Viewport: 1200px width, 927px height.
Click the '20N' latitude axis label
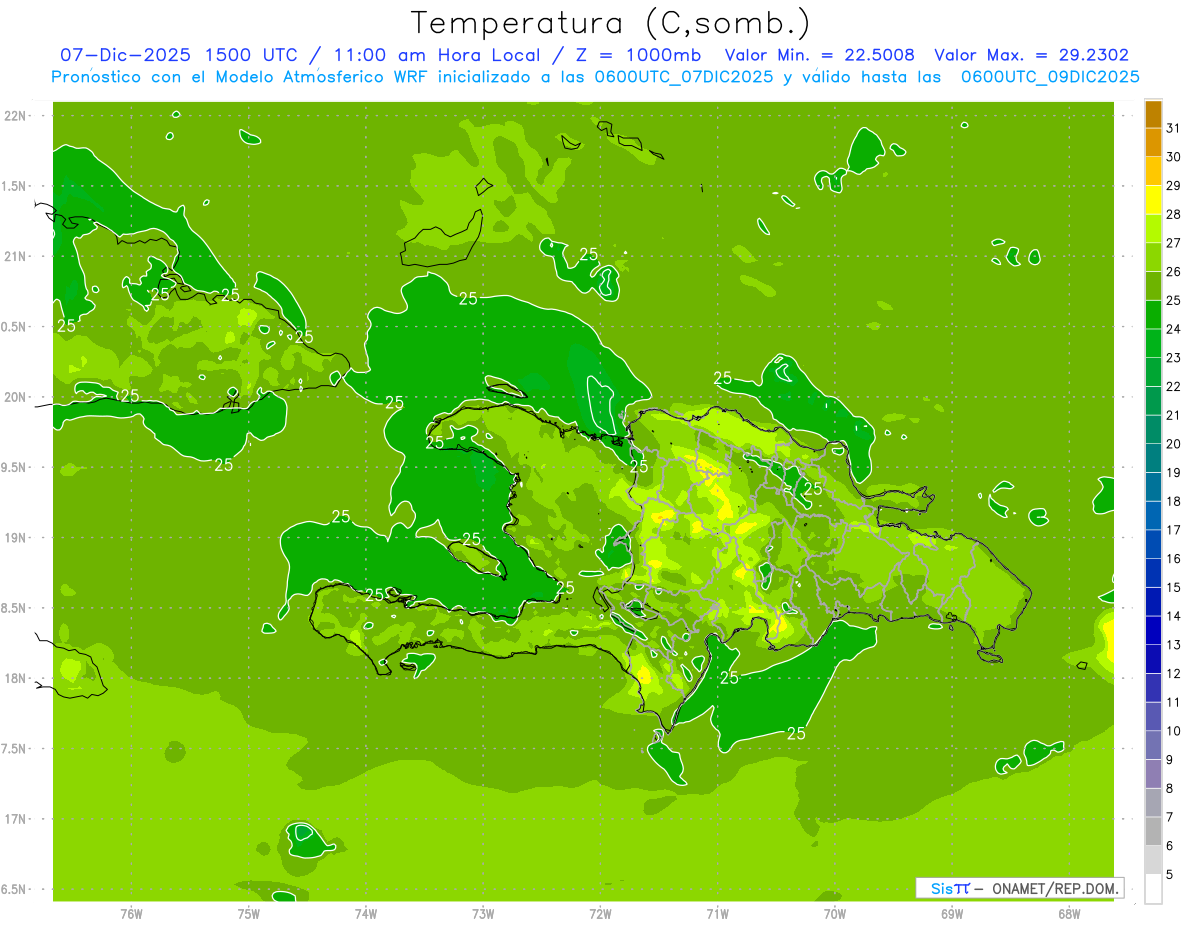(x=15, y=397)
